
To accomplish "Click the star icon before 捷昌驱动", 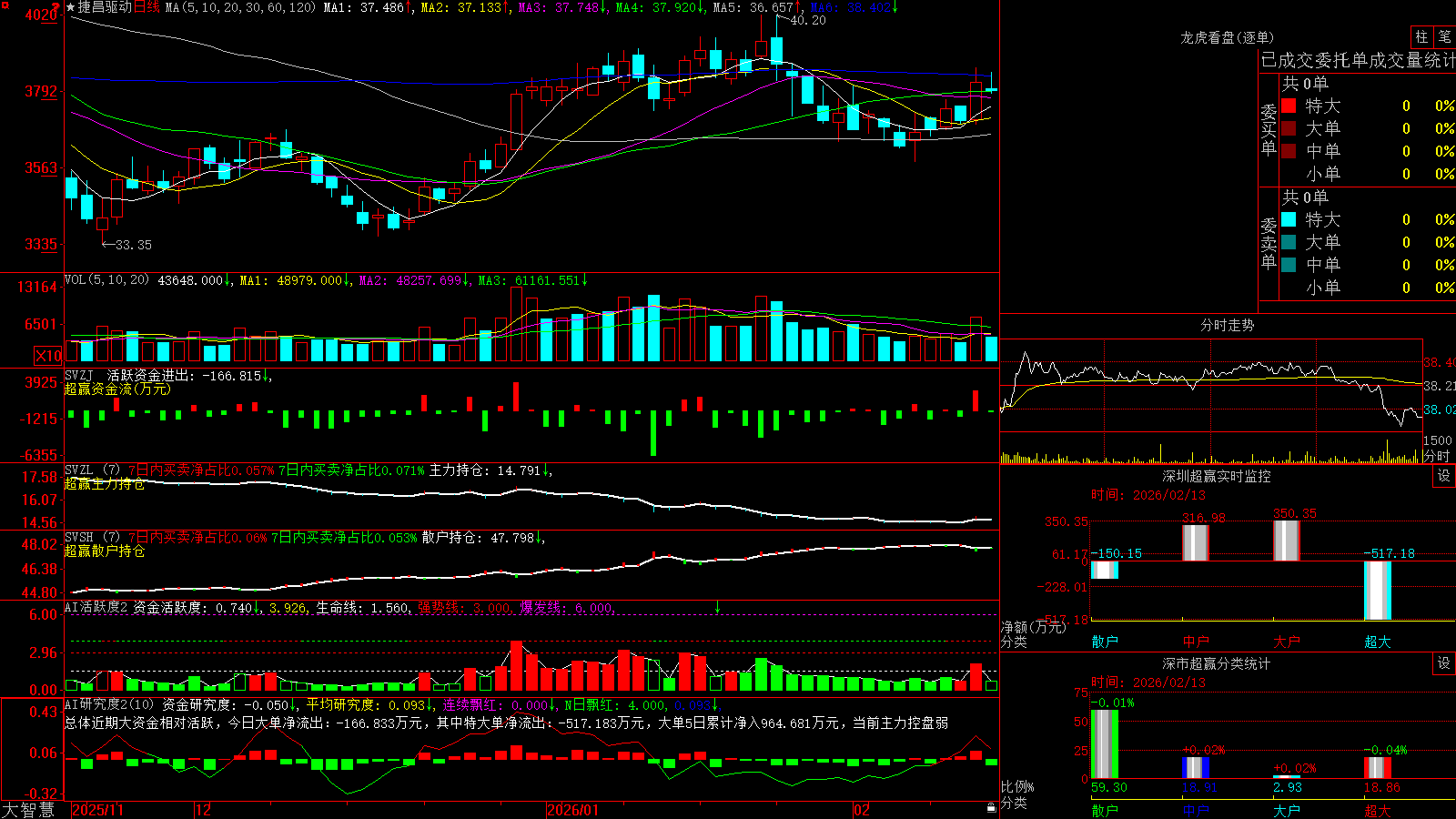I will (70, 7).
